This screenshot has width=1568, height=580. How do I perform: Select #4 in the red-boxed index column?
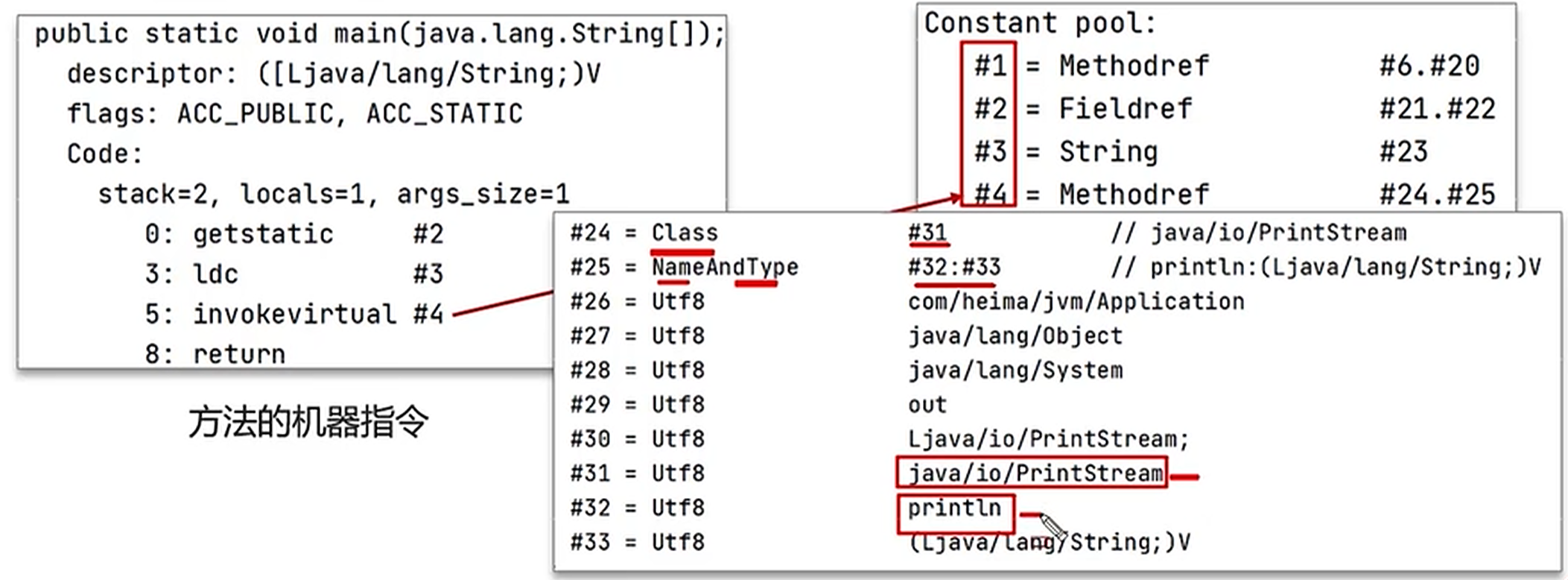(x=990, y=195)
